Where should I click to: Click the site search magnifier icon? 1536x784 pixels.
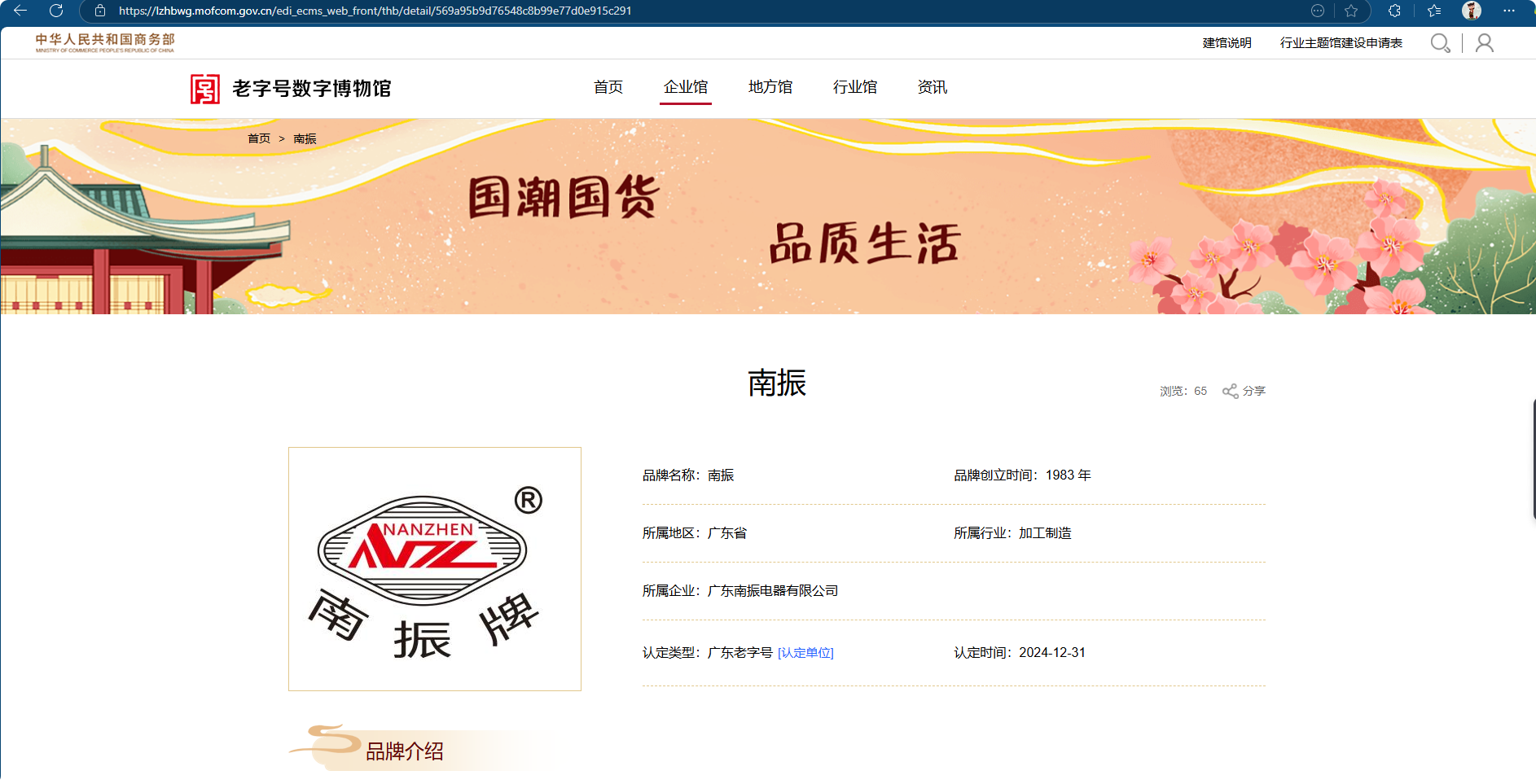click(1440, 43)
